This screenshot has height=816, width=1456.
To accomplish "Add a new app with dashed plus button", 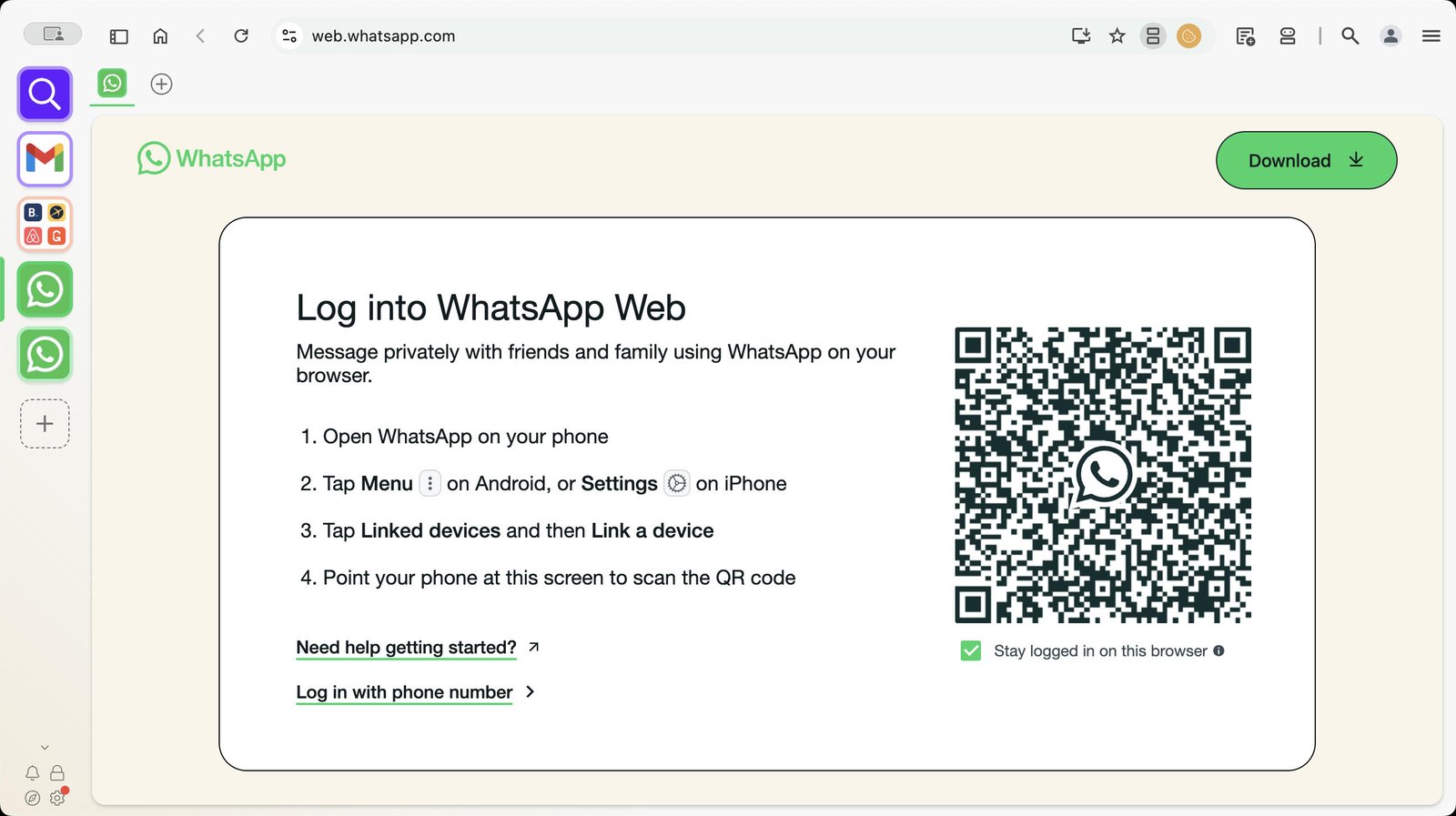I will (x=45, y=424).
